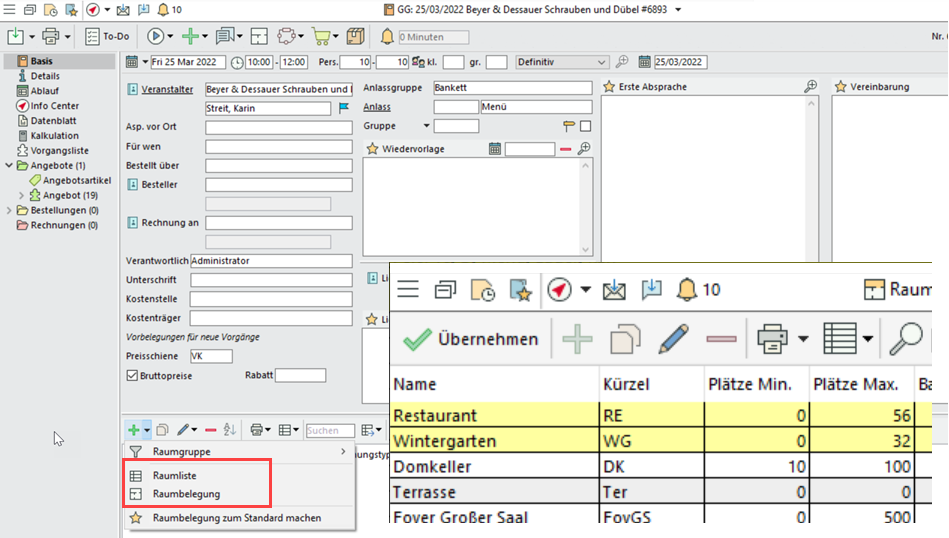The height and width of the screenshot is (538, 949).
Task: Select Raumliste from the popup menu
Action: 173,476
